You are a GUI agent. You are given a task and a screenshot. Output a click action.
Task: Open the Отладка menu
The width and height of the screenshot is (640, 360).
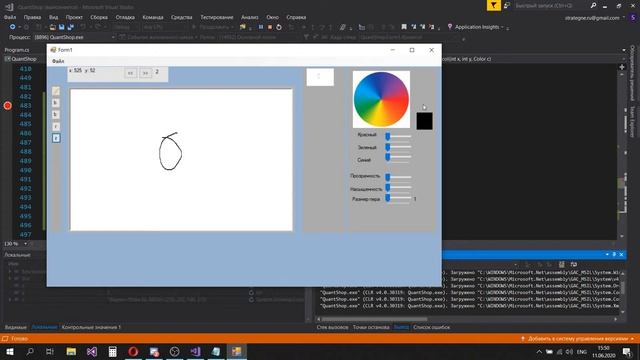point(125,17)
